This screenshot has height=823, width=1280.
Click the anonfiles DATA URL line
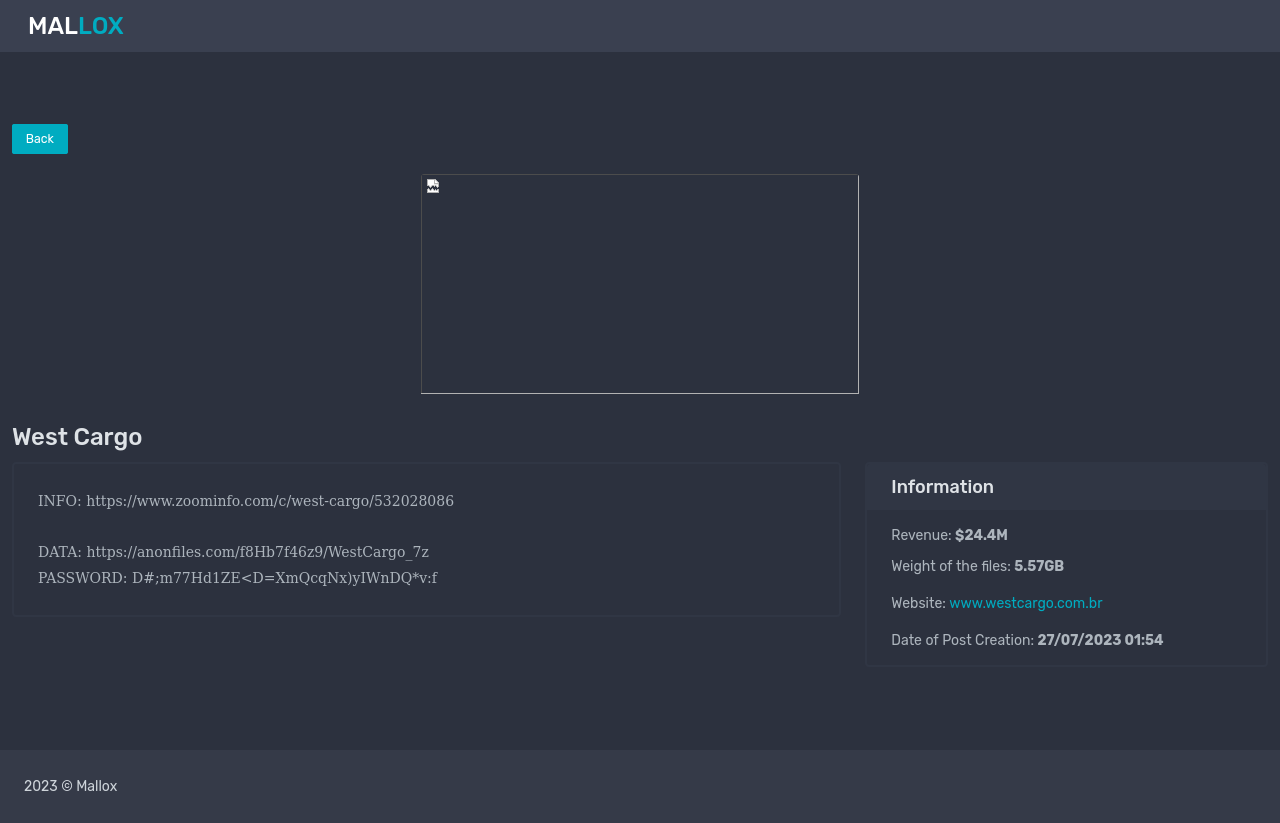tap(233, 552)
